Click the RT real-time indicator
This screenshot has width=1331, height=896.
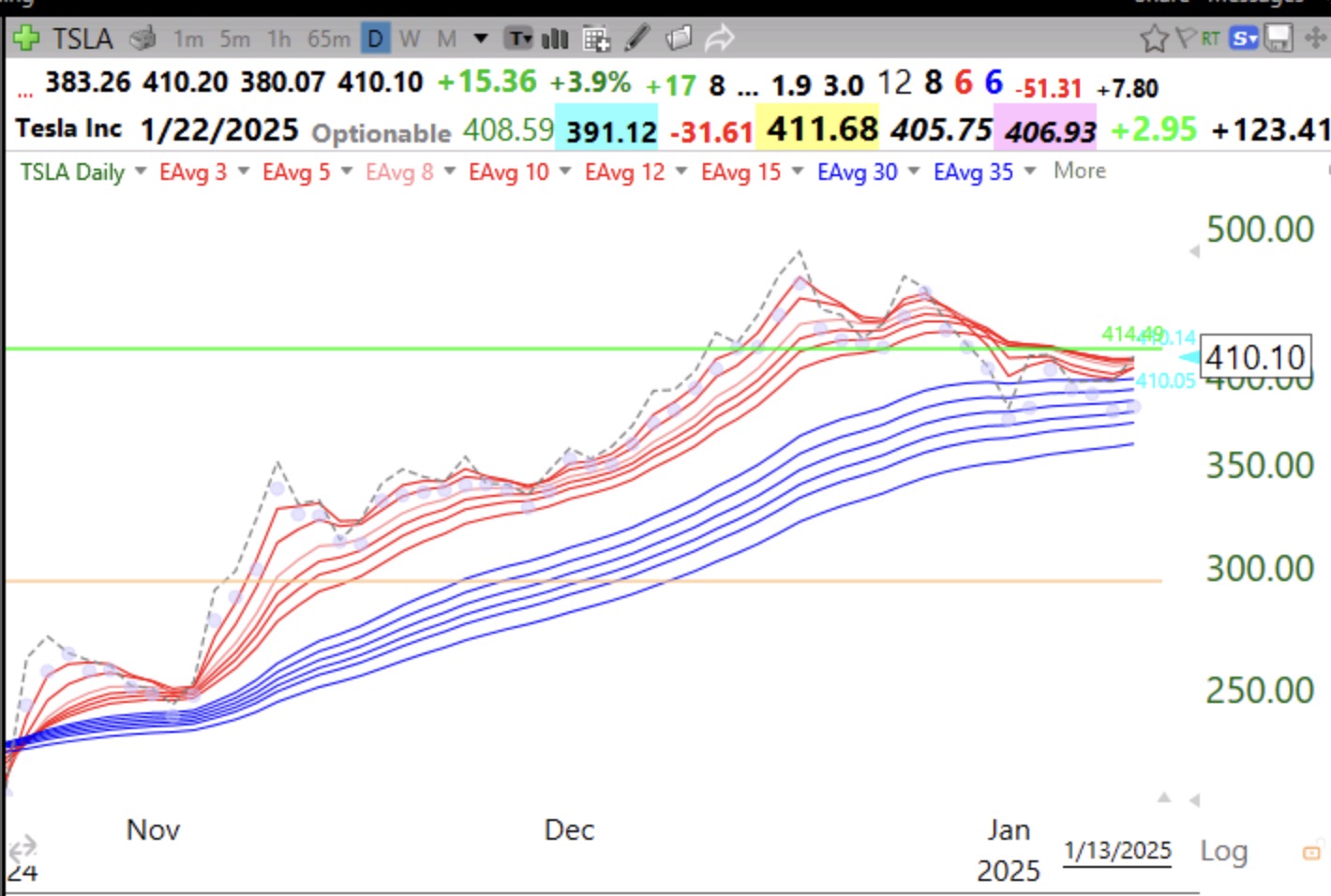(1210, 38)
